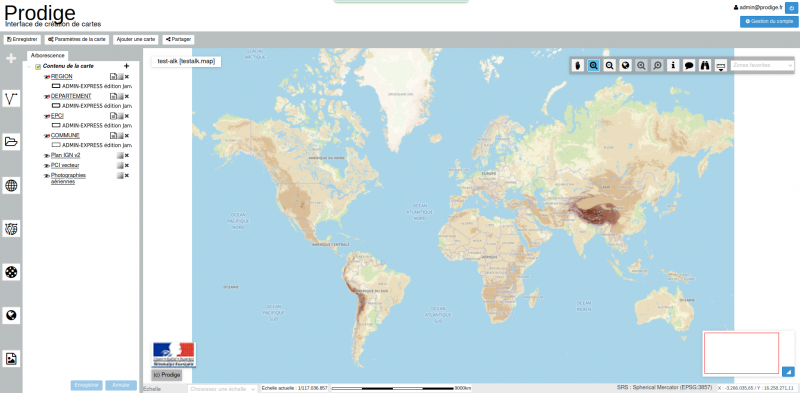This screenshot has width=800, height=393.
Task: Click the Paramètres de la carte button
Action: tap(77, 39)
